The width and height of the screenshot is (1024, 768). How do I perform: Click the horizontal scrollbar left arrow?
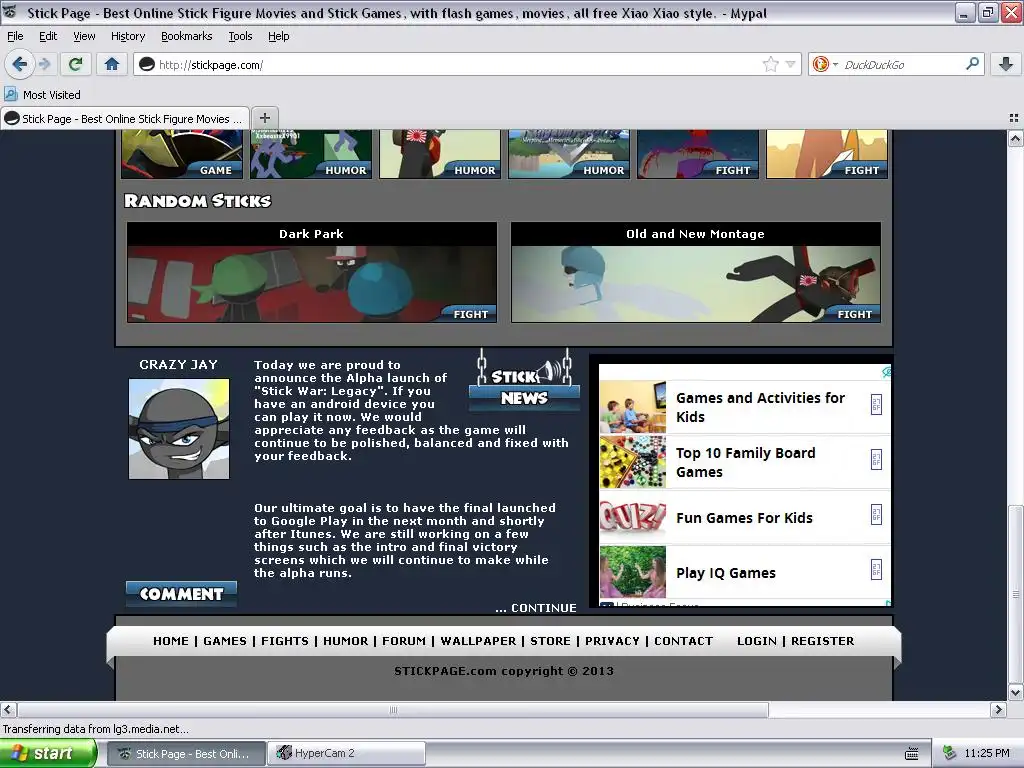pyautogui.click(x=8, y=709)
